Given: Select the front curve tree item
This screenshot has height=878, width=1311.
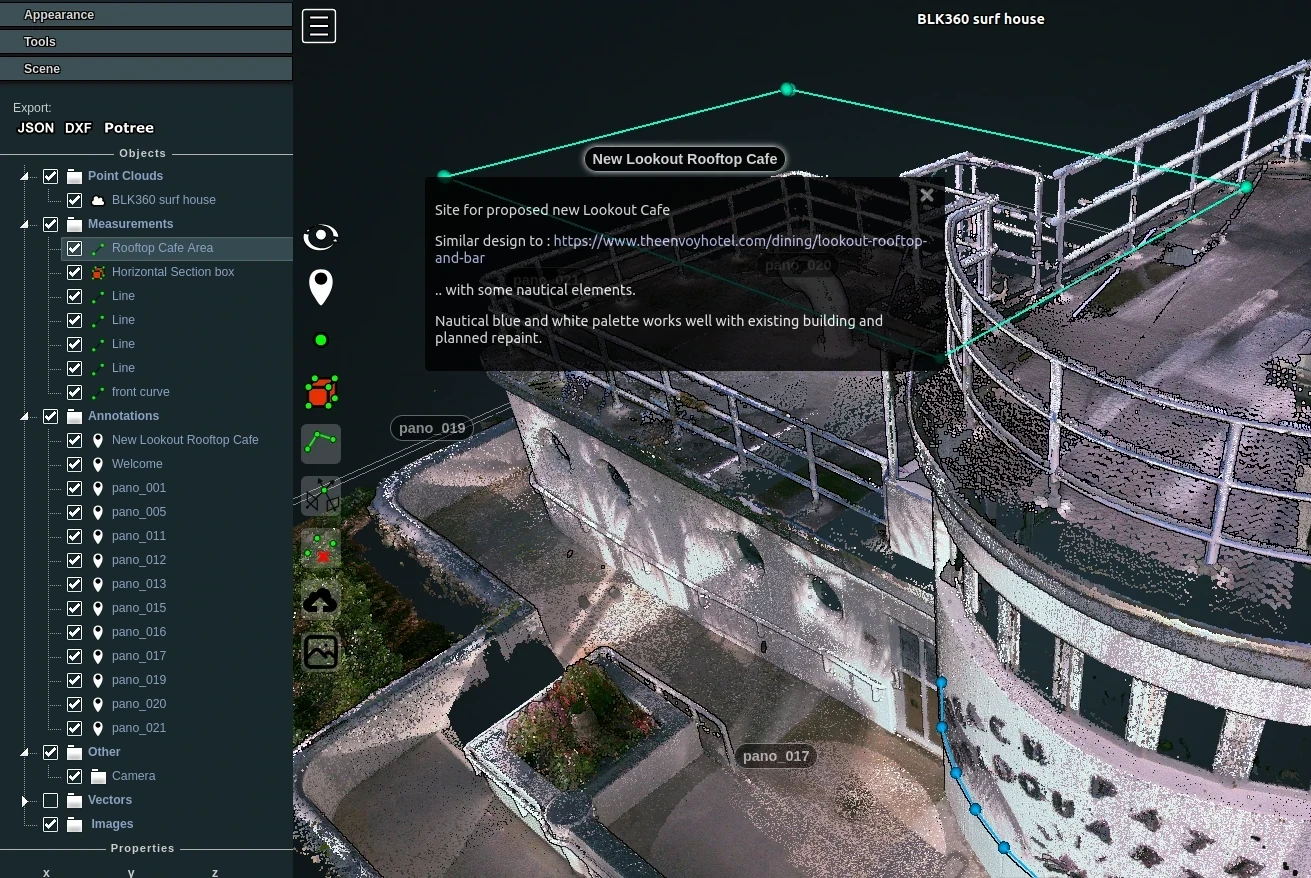Looking at the screenshot, I should click(141, 392).
